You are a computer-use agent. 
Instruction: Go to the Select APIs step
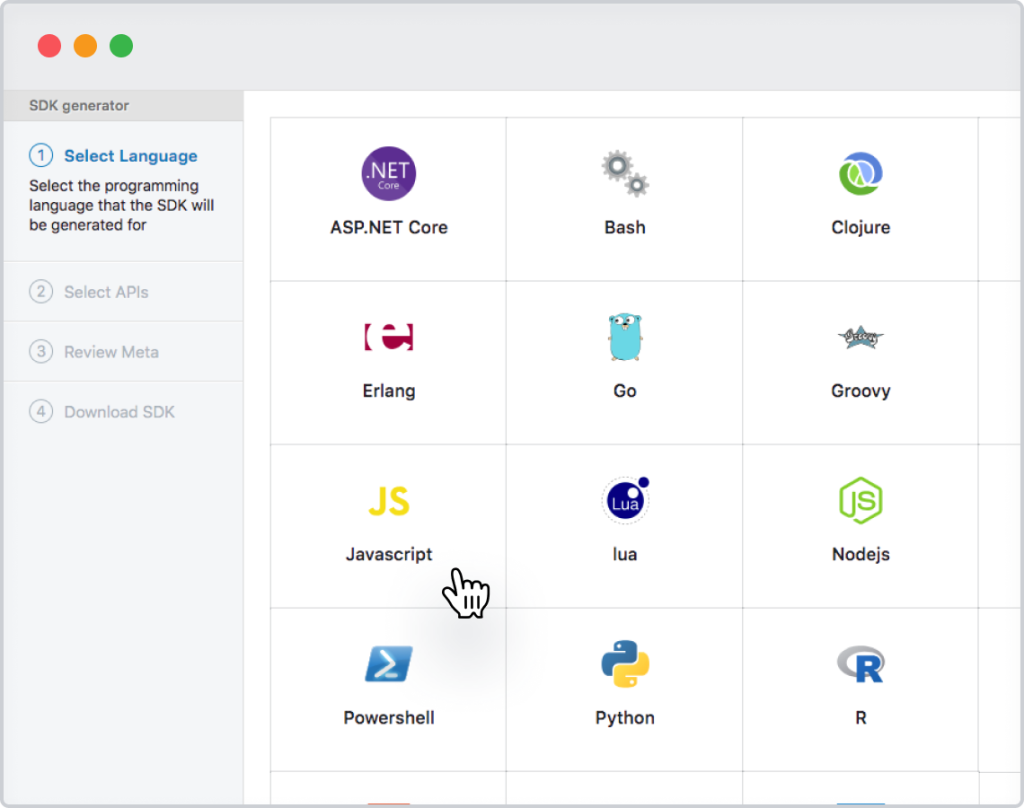pos(106,292)
